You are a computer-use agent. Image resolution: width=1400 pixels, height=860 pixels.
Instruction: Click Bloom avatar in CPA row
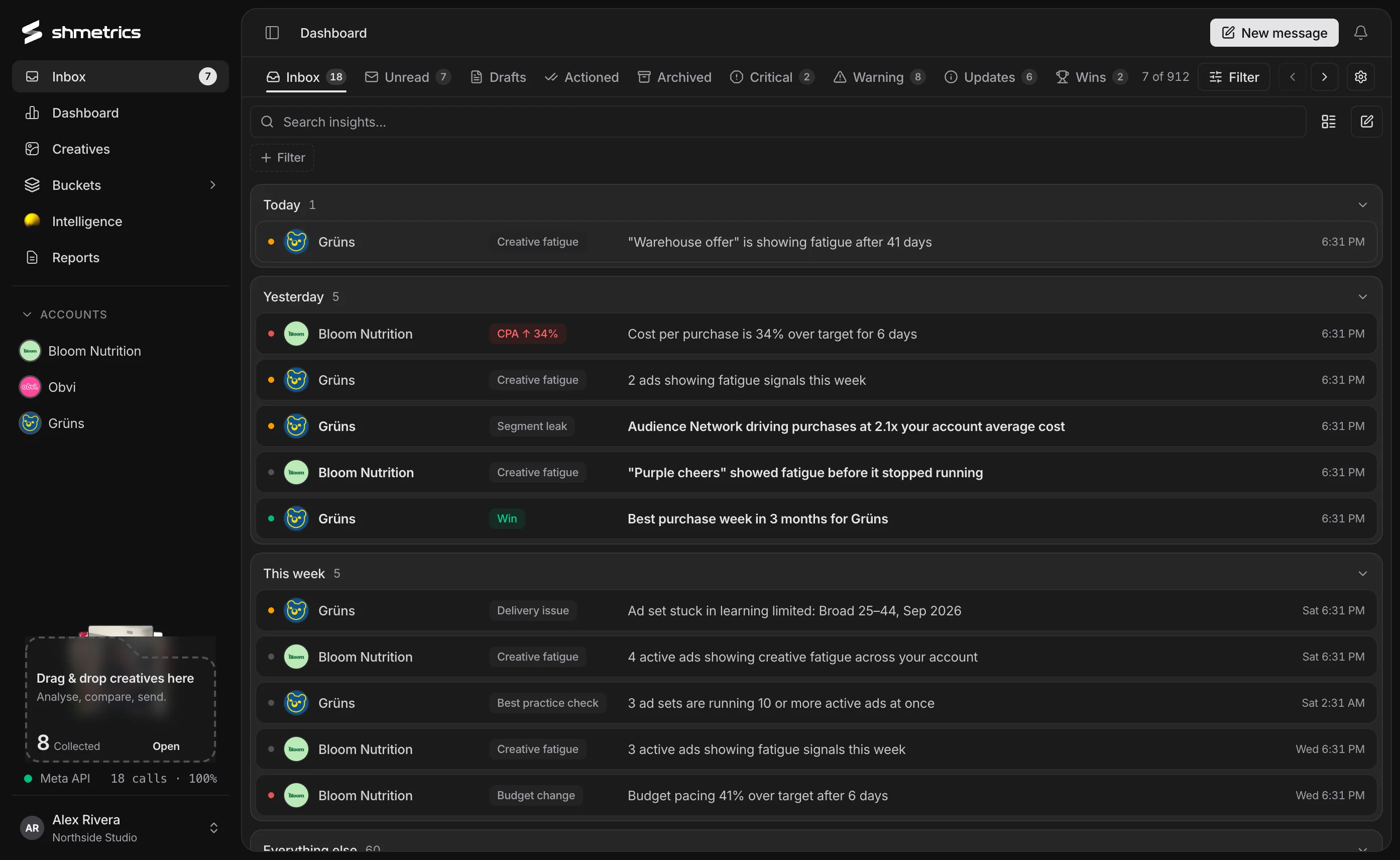tap(296, 334)
